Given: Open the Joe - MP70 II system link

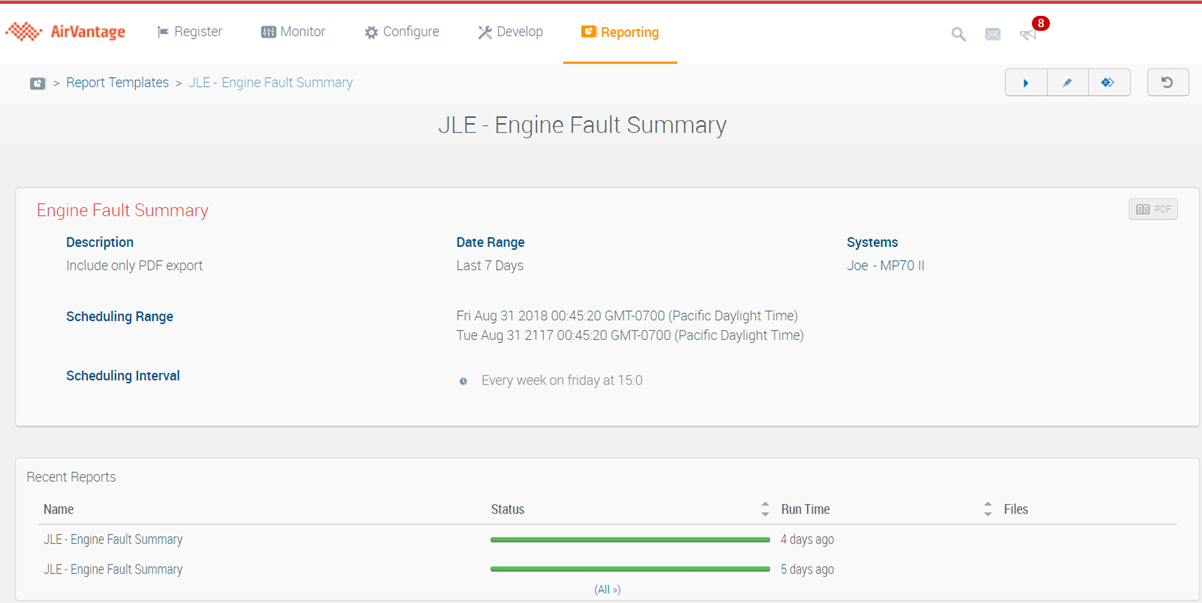Looking at the screenshot, I should 885,266.
